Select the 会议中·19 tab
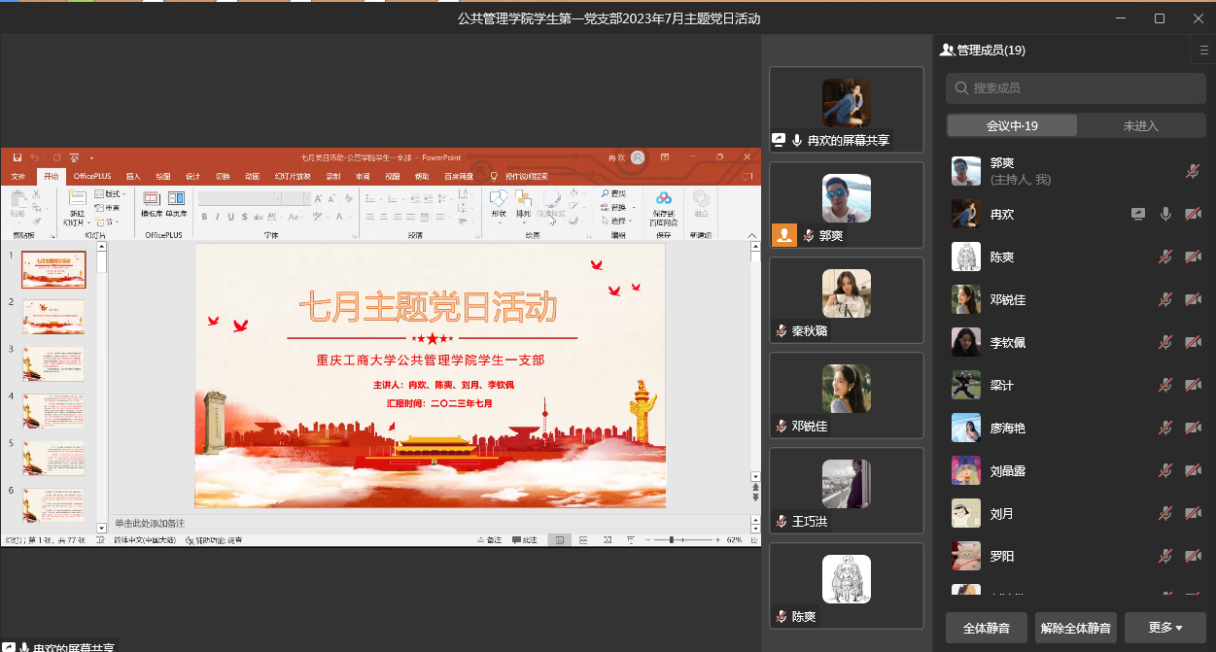Screen dimensions: 1216x652 coord(1012,126)
